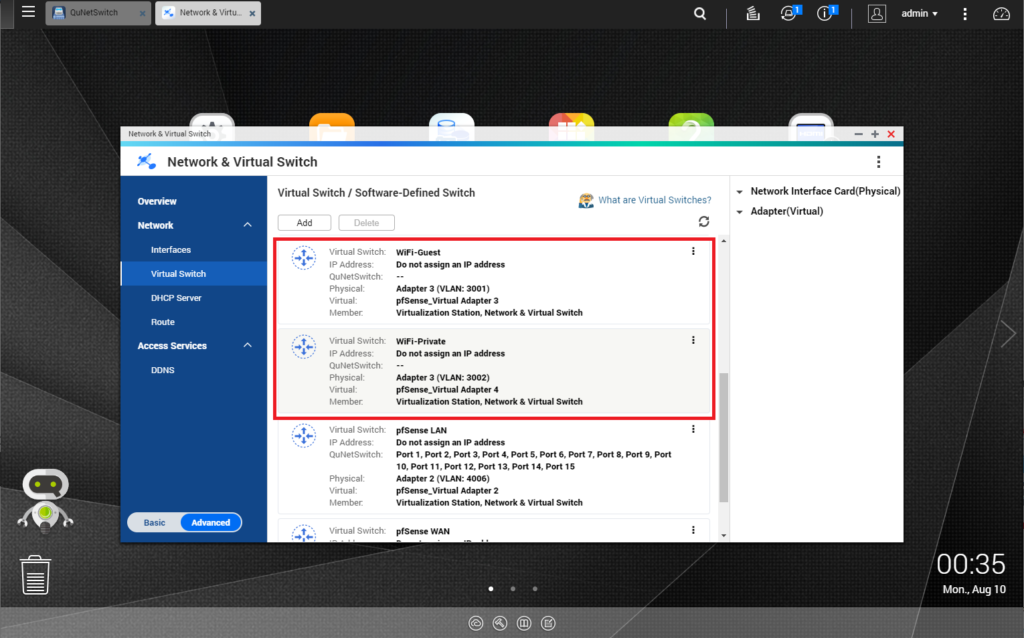Image resolution: width=1024 pixels, height=638 pixels.
Task: Click the fourth bottom bar feedback icon
Action: tap(548, 624)
